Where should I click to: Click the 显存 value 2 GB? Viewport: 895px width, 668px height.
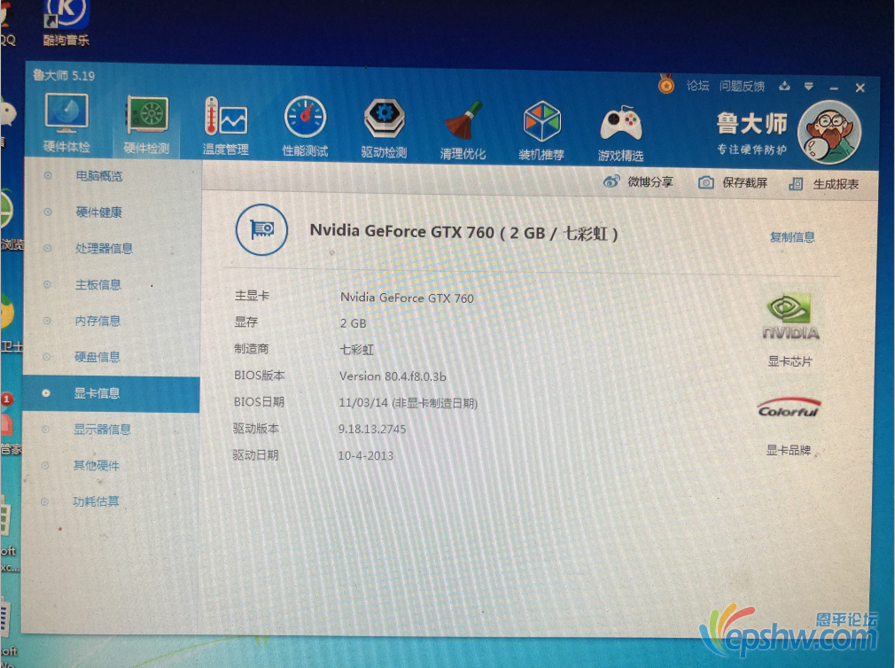pos(353,323)
